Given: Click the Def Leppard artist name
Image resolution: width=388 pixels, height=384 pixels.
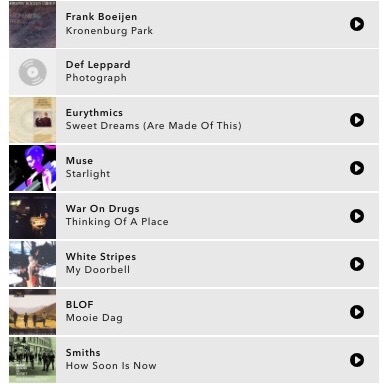Looking at the screenshot, I should click(98, 65).
